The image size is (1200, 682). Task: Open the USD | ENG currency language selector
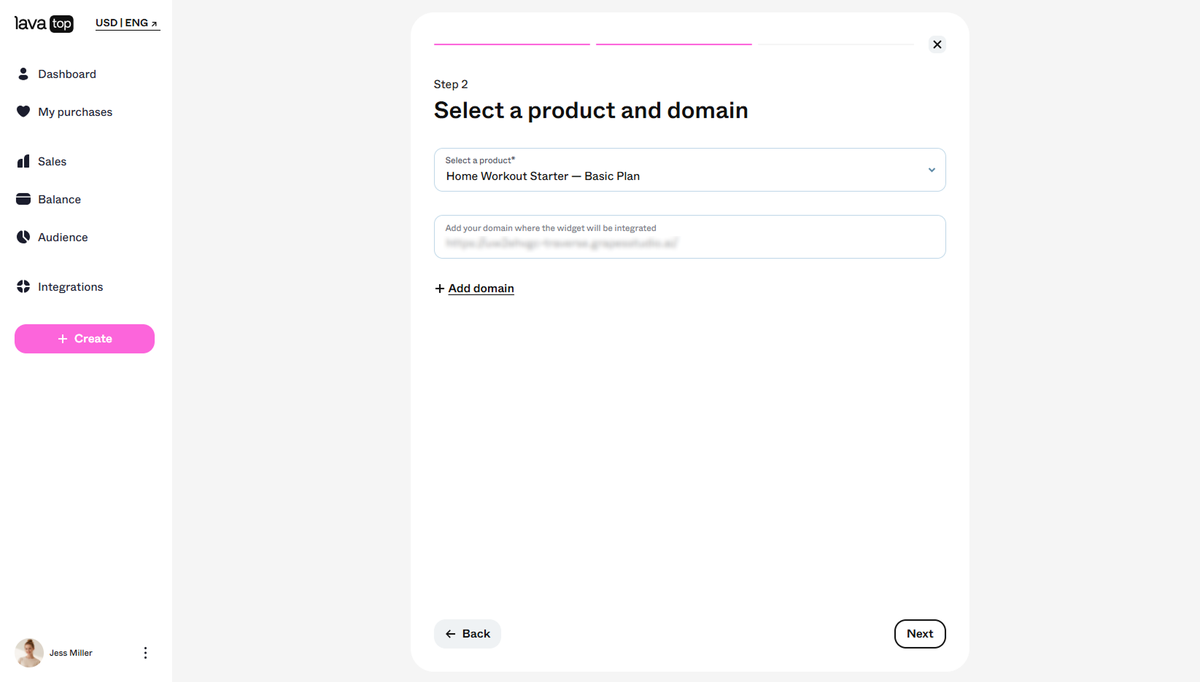pyautogui.click(x=127, y=23)
